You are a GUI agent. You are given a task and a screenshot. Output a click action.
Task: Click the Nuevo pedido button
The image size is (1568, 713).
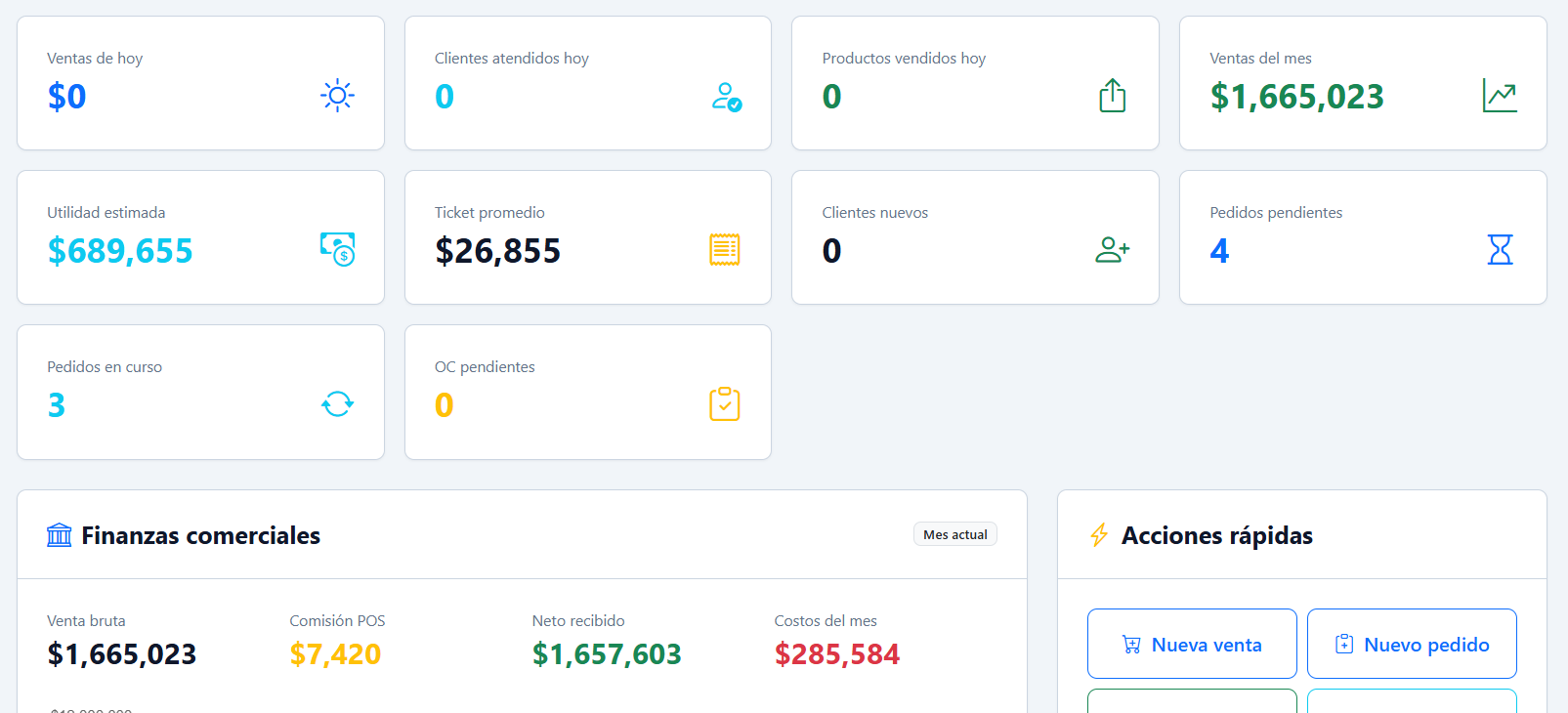pos(1412,644)
